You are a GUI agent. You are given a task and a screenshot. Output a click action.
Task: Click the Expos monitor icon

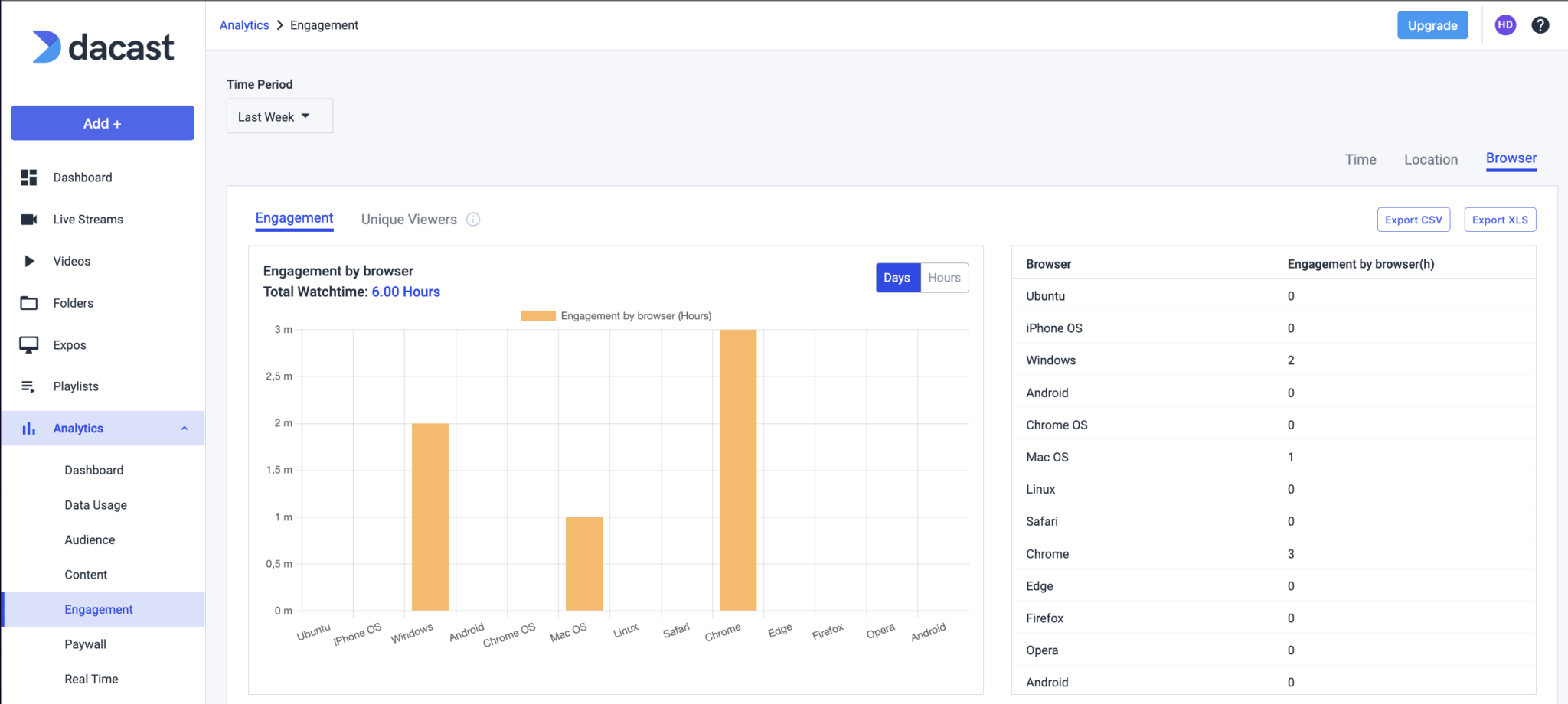point(29,345)
